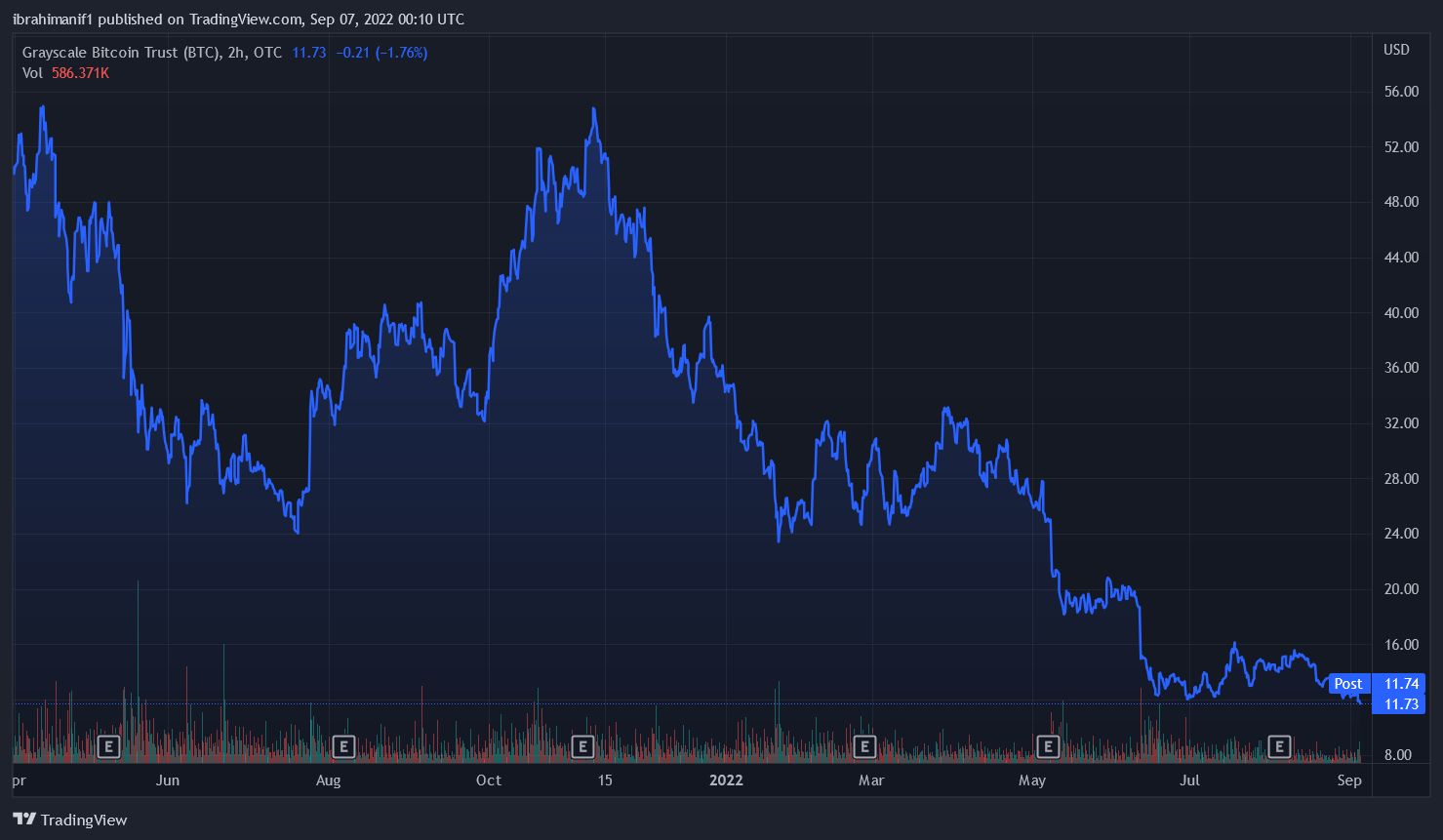Image resolution: width=1443 pixels, height=840 pixels.
Task: Click the -0.21 (-1.76%) price change text
Action: coord(381,53)
